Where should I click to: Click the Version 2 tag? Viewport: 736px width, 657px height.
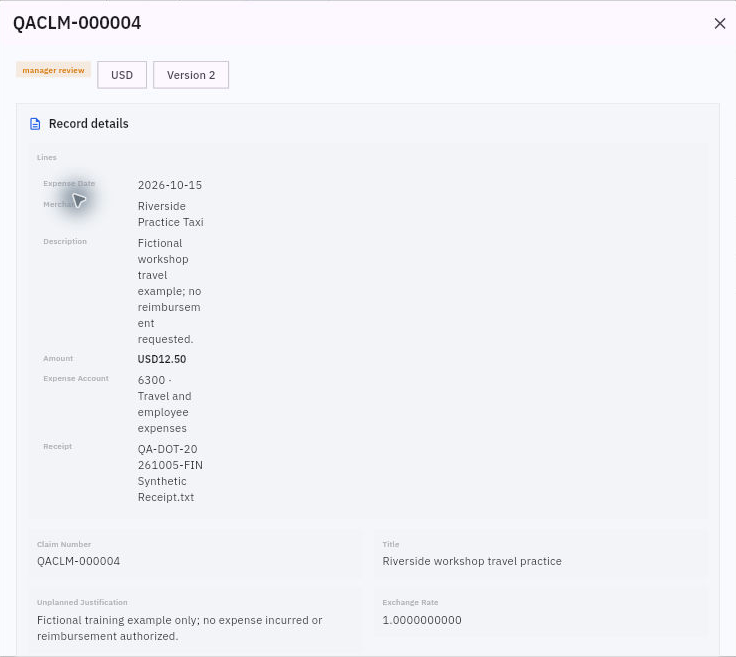[191, 75]
